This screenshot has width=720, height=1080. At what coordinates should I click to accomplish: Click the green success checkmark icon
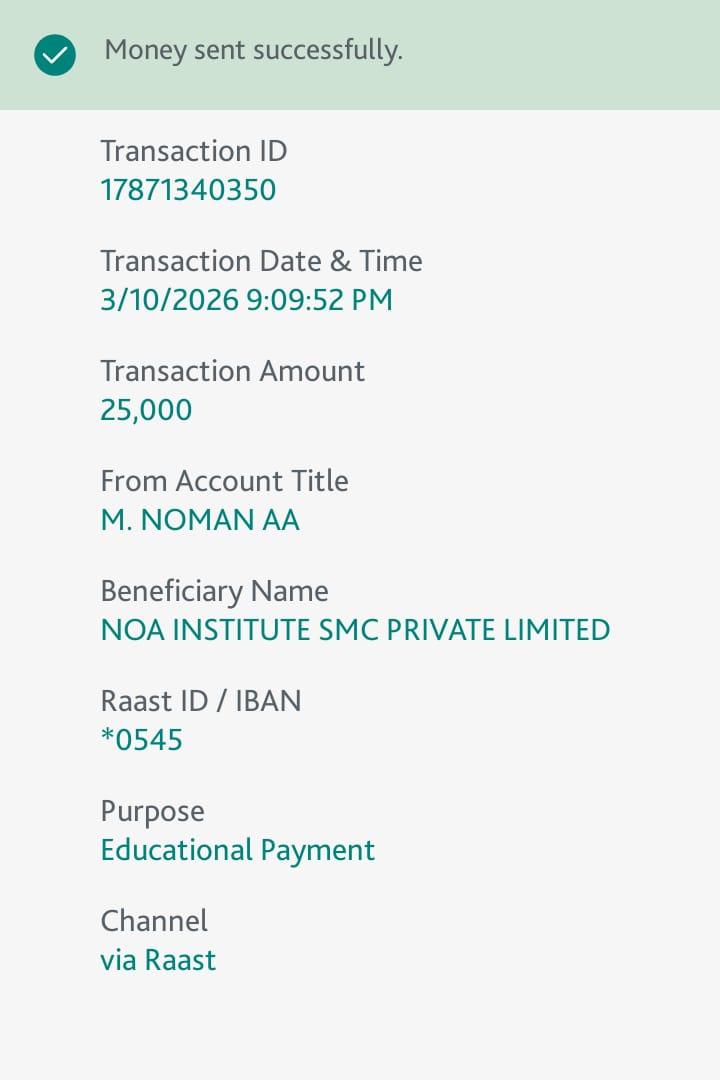[x=54, y=55]
